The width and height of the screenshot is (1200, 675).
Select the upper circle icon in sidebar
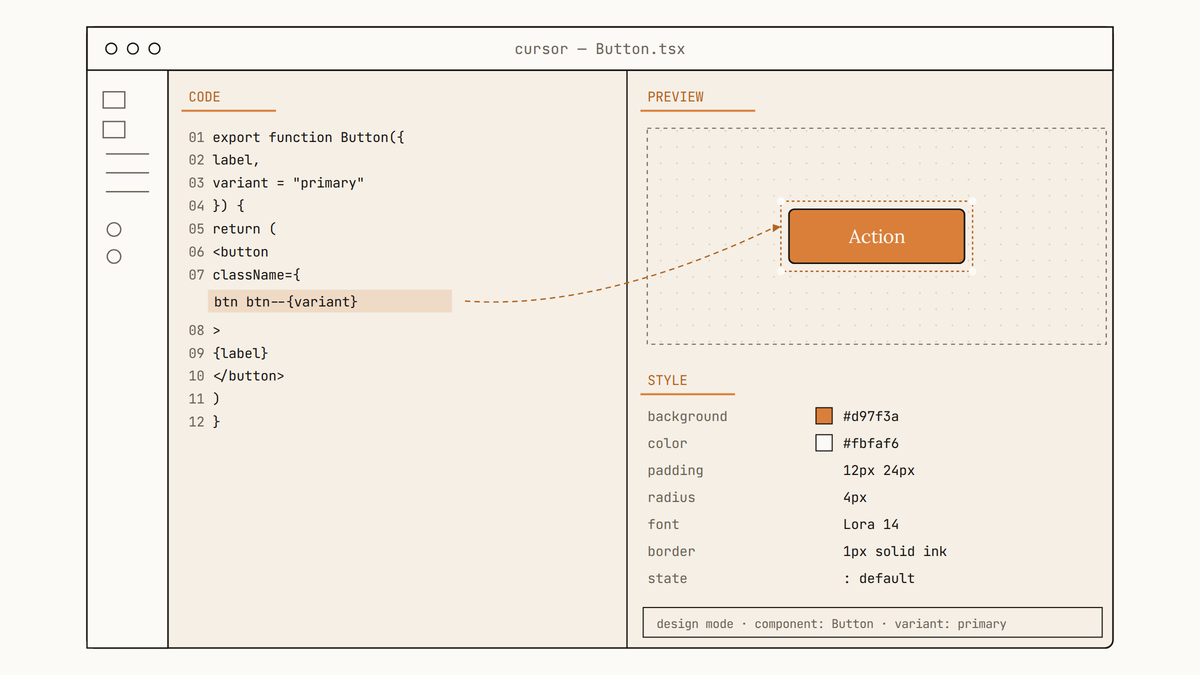click(114, 230)
